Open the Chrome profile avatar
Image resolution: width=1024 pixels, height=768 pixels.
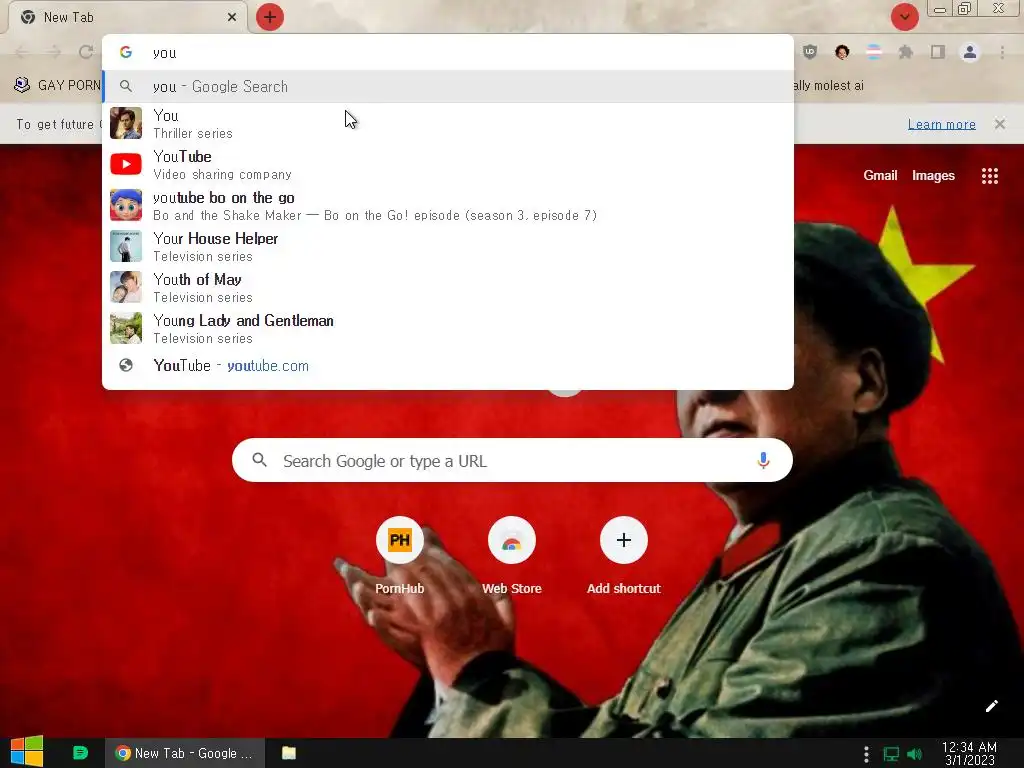970,52
